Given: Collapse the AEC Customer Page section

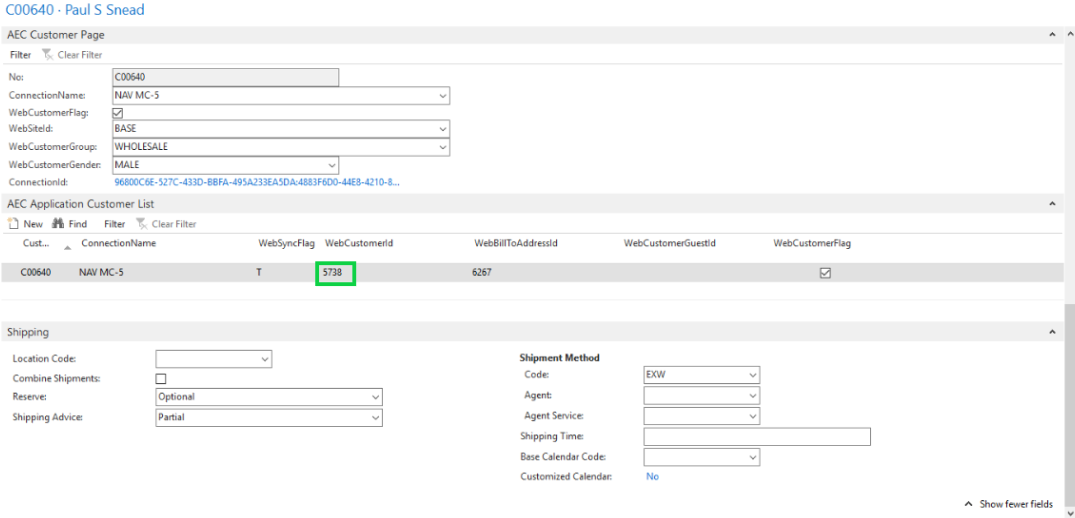Looking at the screenshot, I should click(1052, 34).
